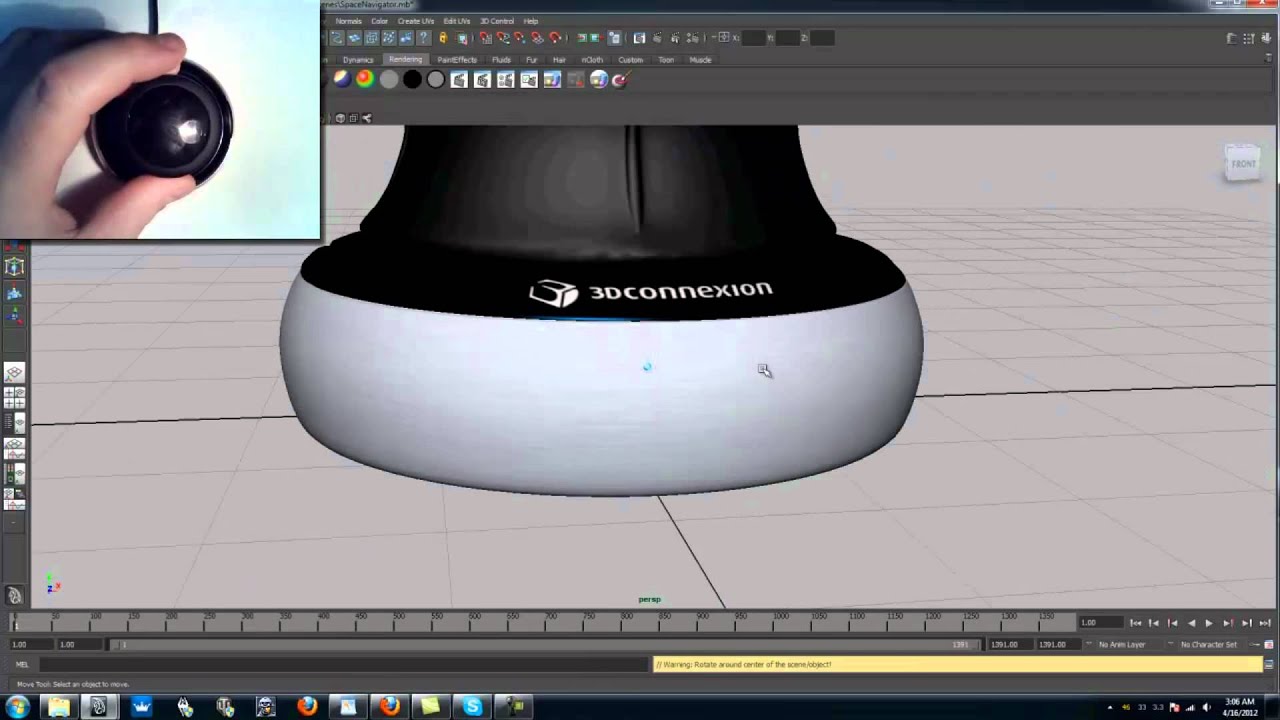Viewport: 1280px width, 720px height.
Task: Click the show manipulator tool icon
Action: point(14,317)
